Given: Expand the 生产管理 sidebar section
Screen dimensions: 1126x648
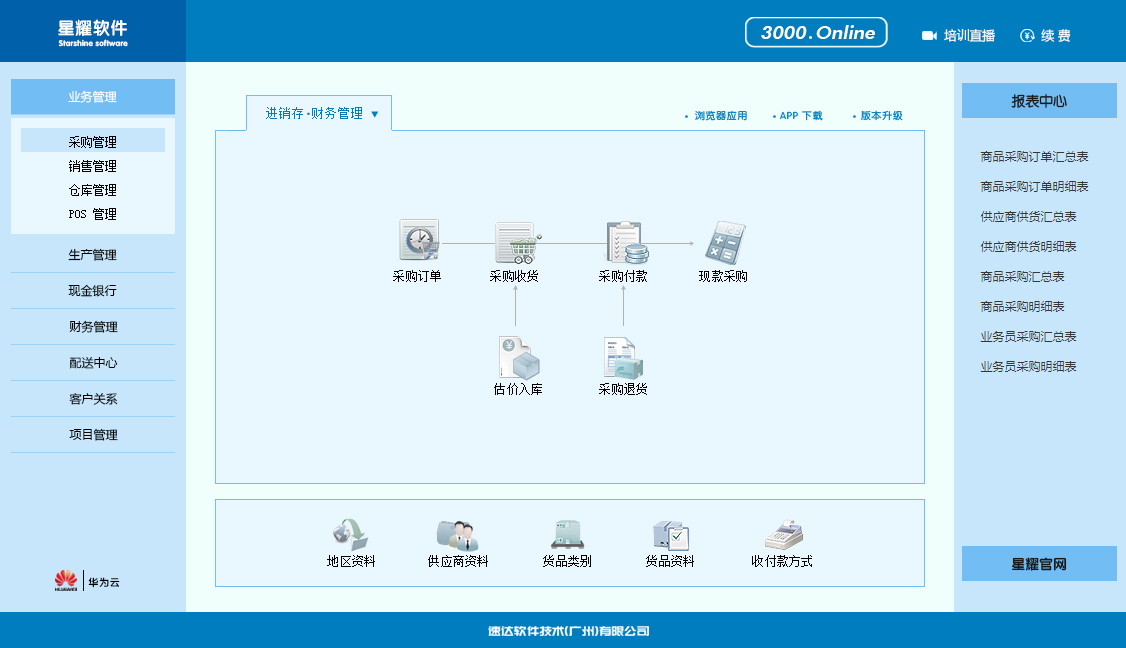Looking at the screenshot, I should click(x=93, y=255).
